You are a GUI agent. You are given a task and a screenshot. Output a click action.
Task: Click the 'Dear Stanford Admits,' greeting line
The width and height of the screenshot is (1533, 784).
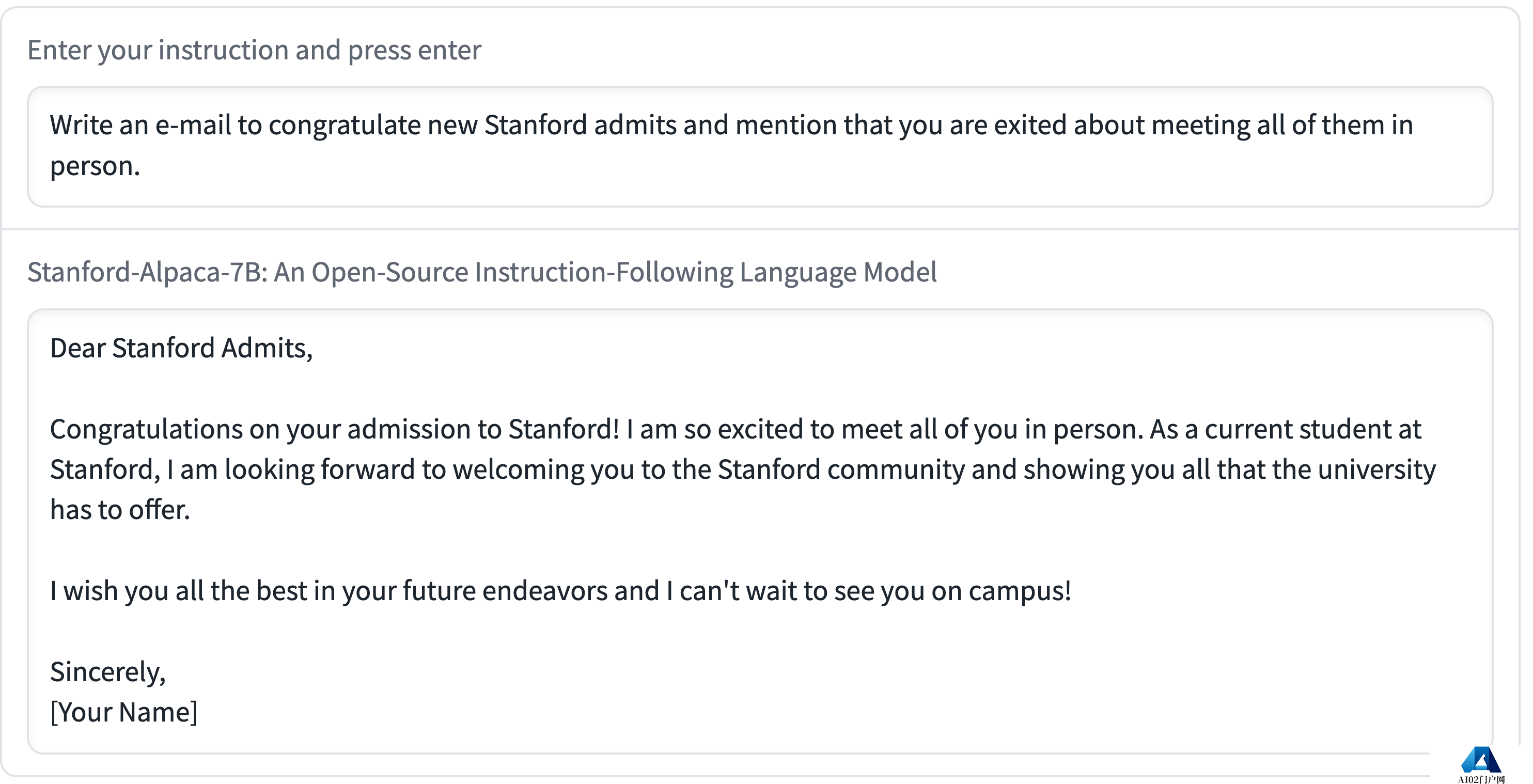181,348
